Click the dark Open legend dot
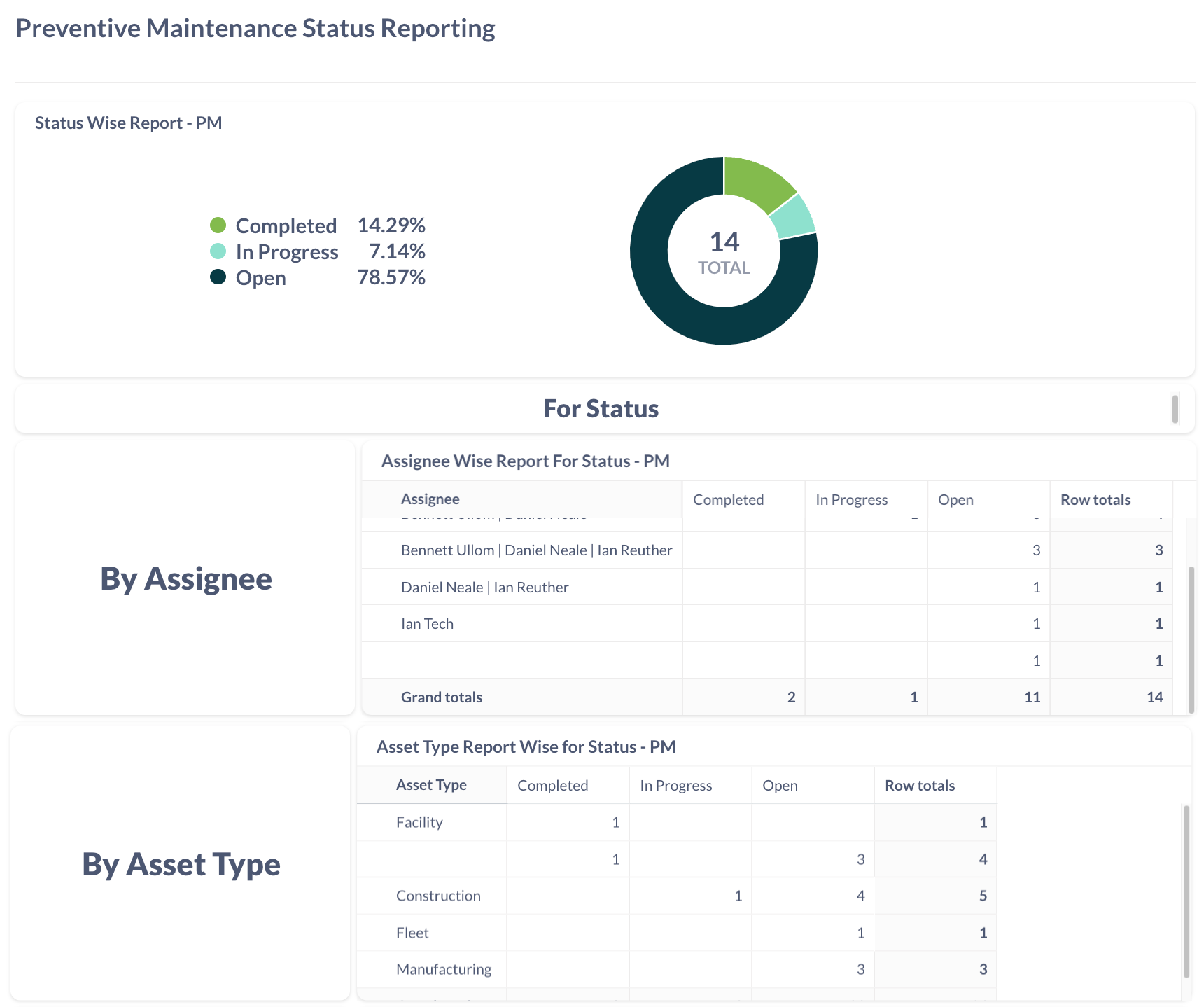The width and height of the screenshot is (1204, 1007). click(219, 278)
